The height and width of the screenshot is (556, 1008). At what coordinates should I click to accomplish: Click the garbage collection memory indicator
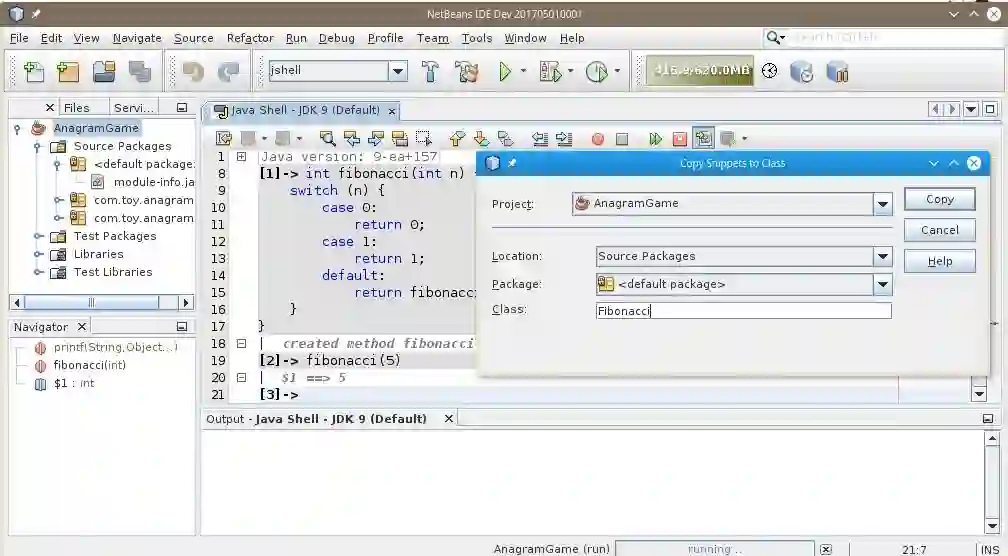pyautogui.click(x=700, y=70)
